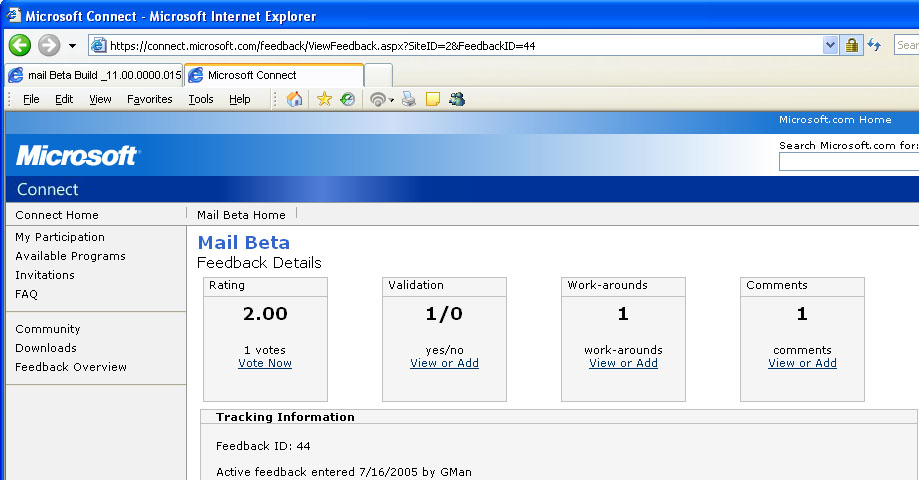Open the Help menu
This screenshot has height=480, width=919.
240,99
